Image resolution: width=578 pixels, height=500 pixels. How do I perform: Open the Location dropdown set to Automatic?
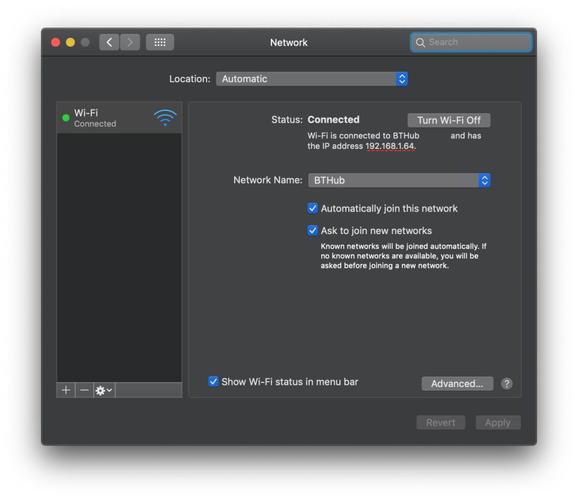[x=312, y=79]
